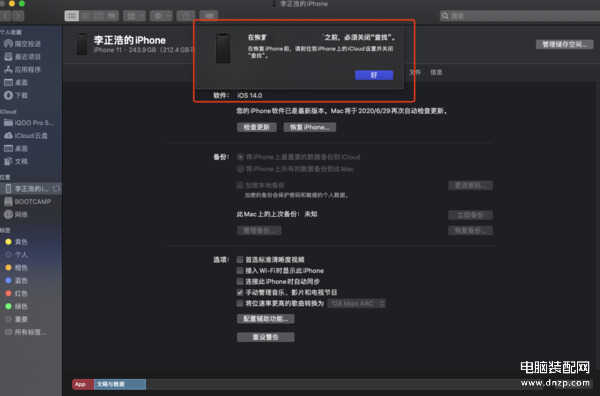The image size is (600, 396).
Task: Select the orange 橙色 tag in the sidebar
Action: [16, 268]
